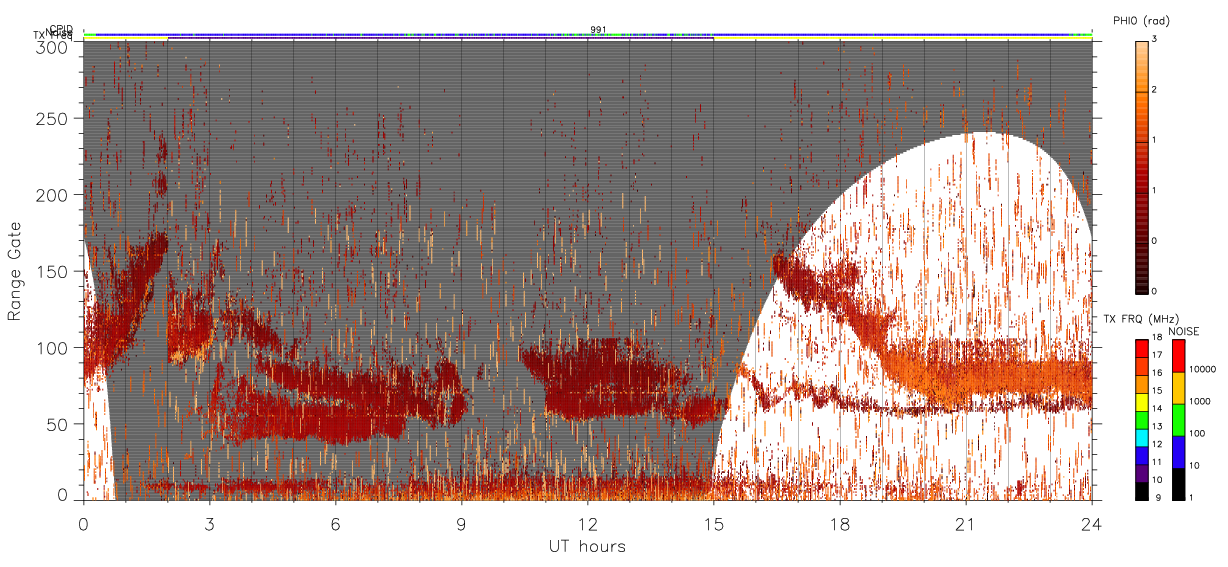Click the "3" tick on PHI0 colorbar

click(1154, 40)
